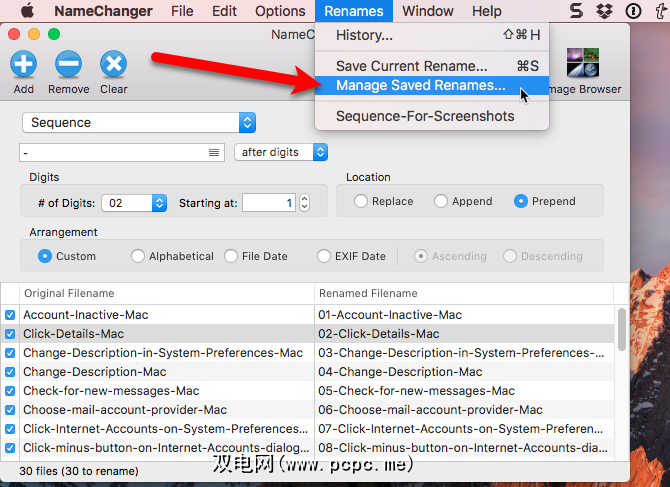Click renamed filename 06-Choose-mail-account-provider-Mac
The width and height of the screenshot is (670, 487).
[x=430, y=410]
